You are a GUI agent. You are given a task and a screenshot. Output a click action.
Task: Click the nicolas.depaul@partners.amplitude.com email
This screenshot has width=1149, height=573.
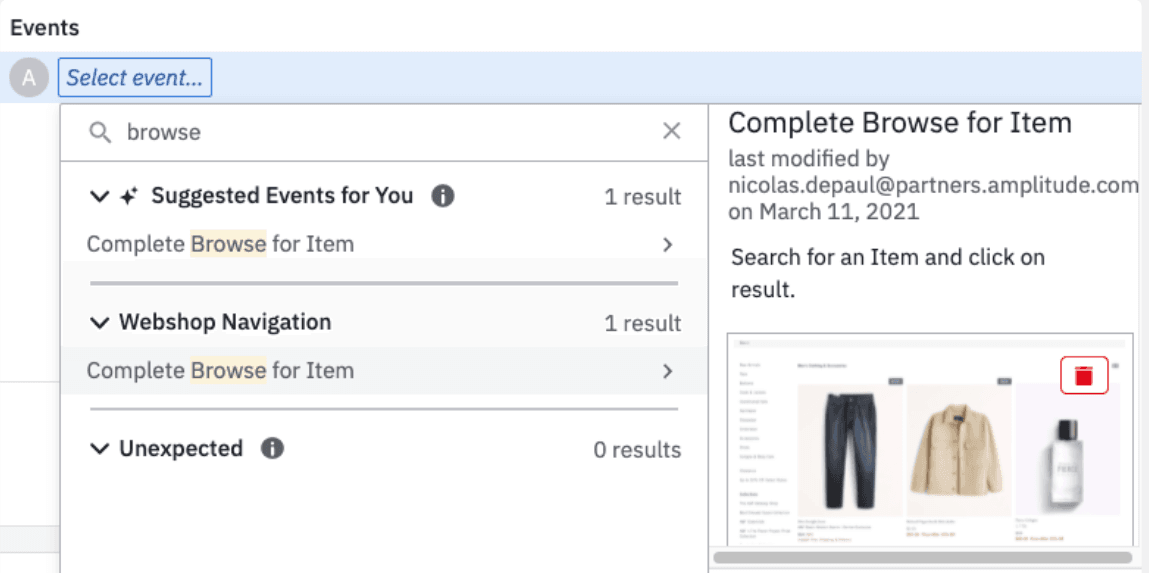coord(933,185)
